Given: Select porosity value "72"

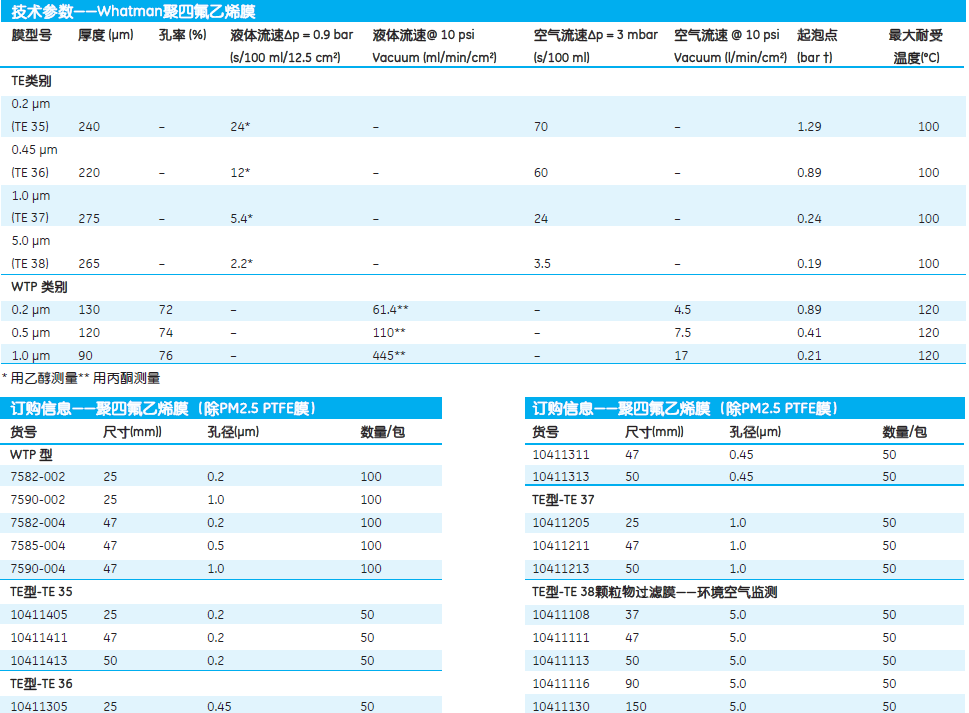Looking at the screenshot, I should [166, 310].
